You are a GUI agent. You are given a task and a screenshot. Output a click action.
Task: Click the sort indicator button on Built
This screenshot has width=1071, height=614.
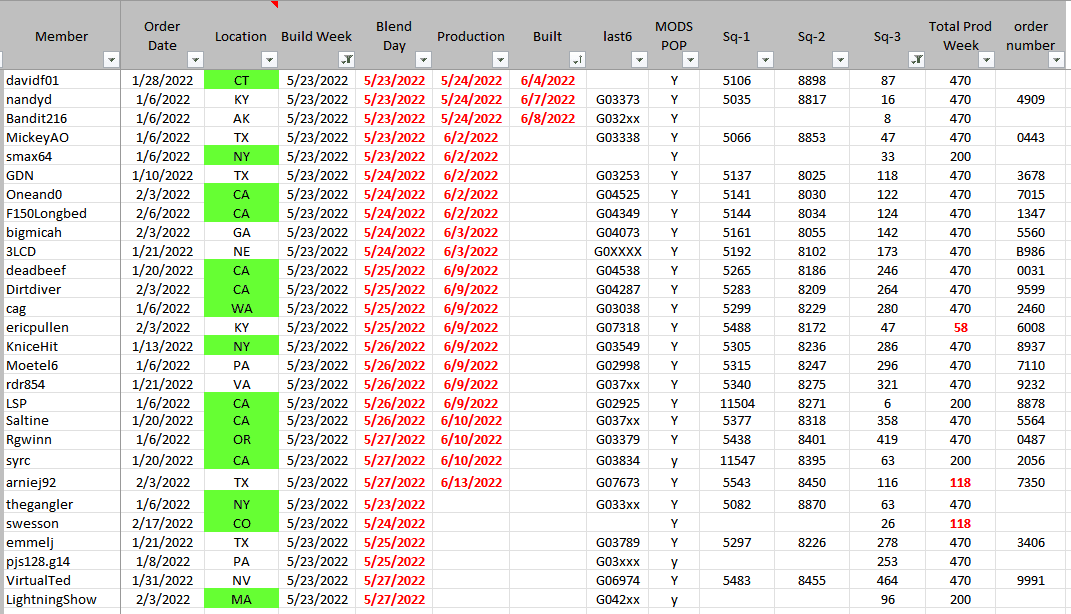(x=577, y=60)
